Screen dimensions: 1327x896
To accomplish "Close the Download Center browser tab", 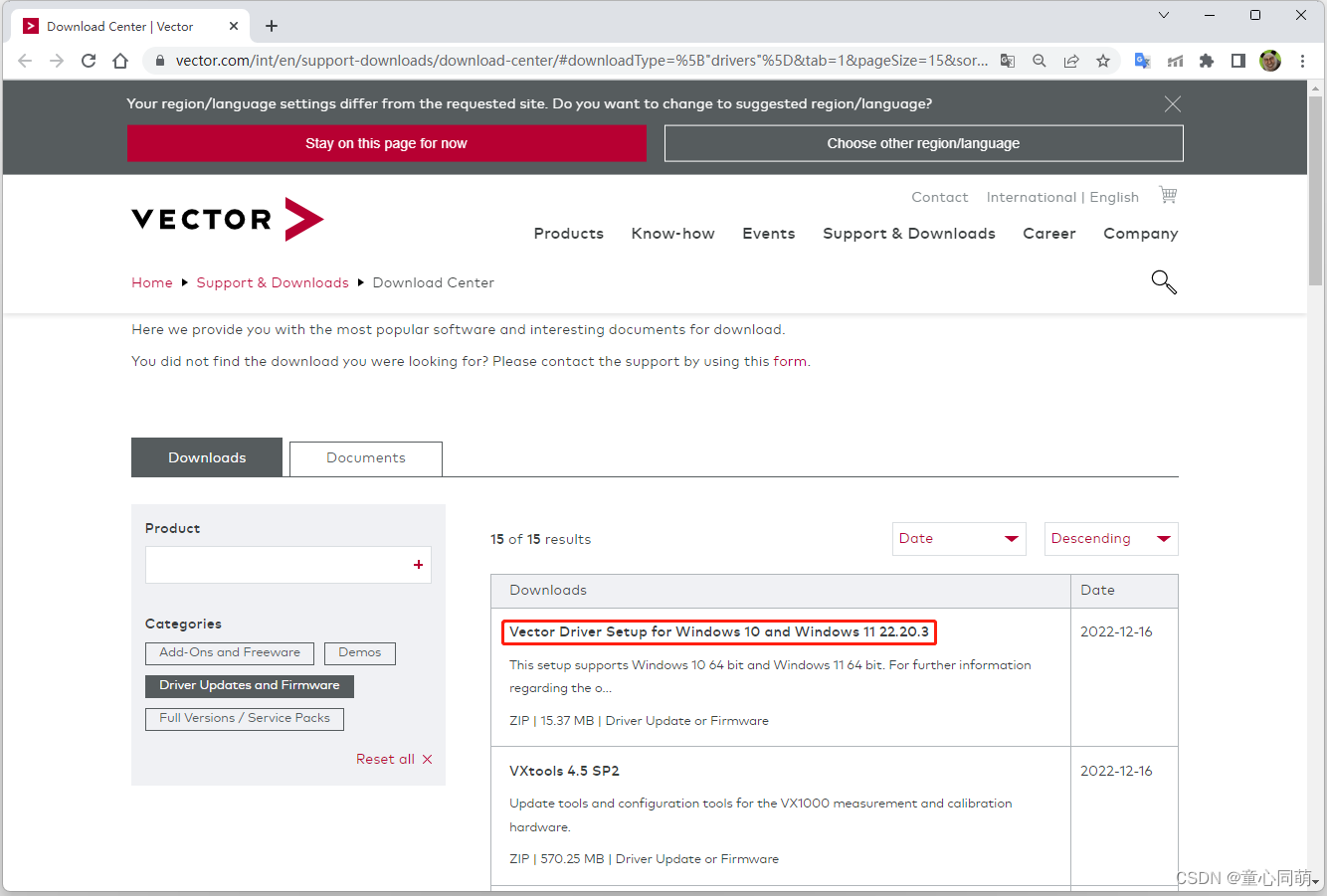I will point(234,26).
